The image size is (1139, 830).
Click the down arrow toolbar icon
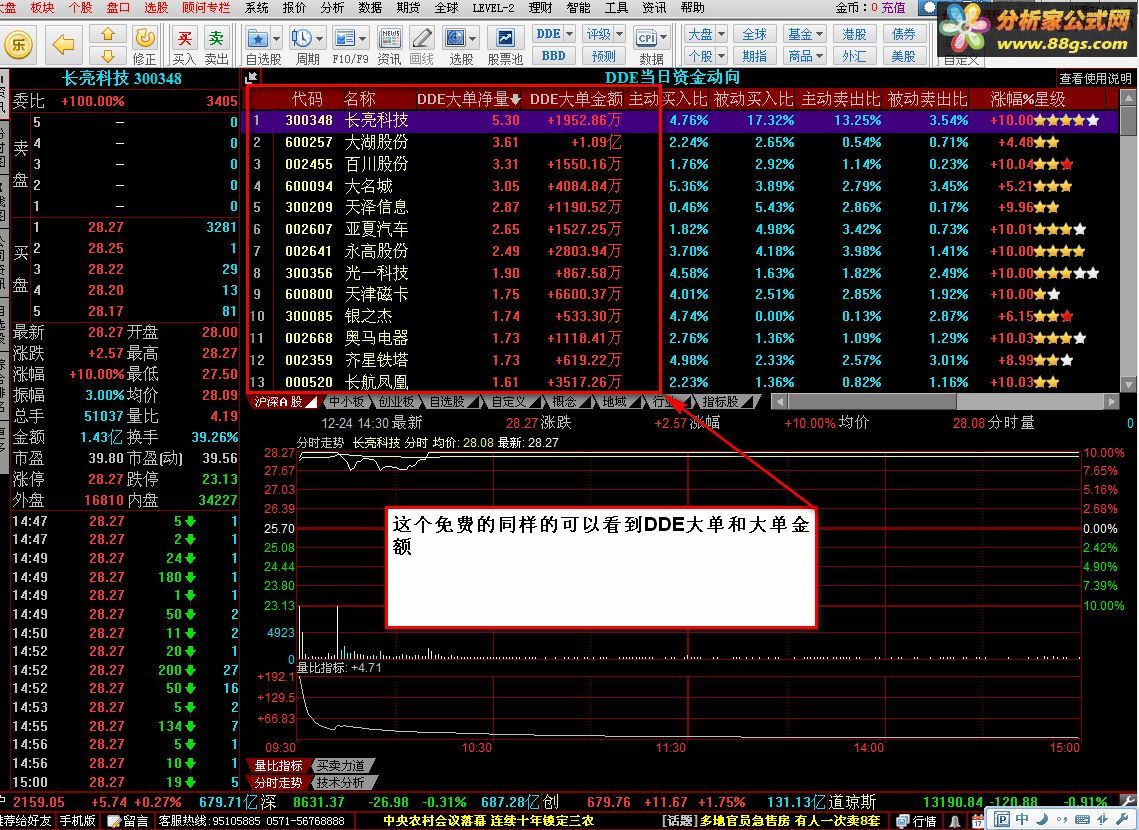[x=108, y=56]
